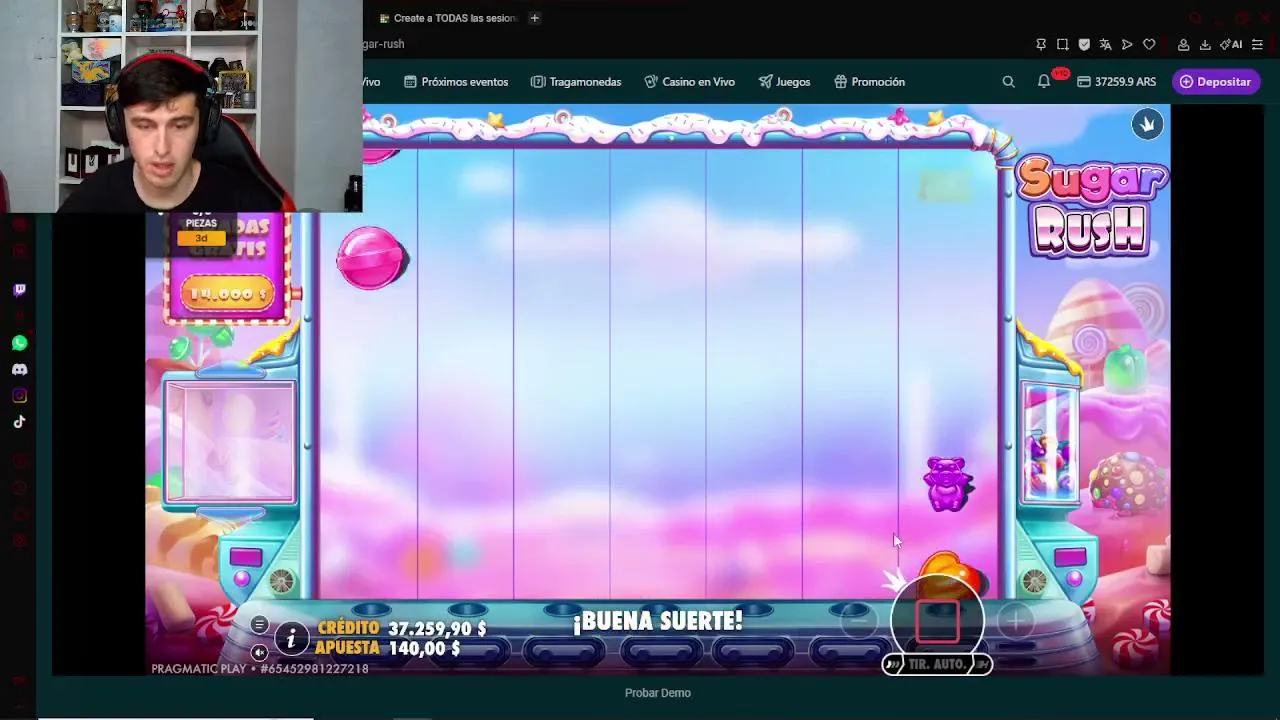This screenshot has height=720, width=1280.
Task: Open the browser profile icon
Action: (x=1183, y=44)
